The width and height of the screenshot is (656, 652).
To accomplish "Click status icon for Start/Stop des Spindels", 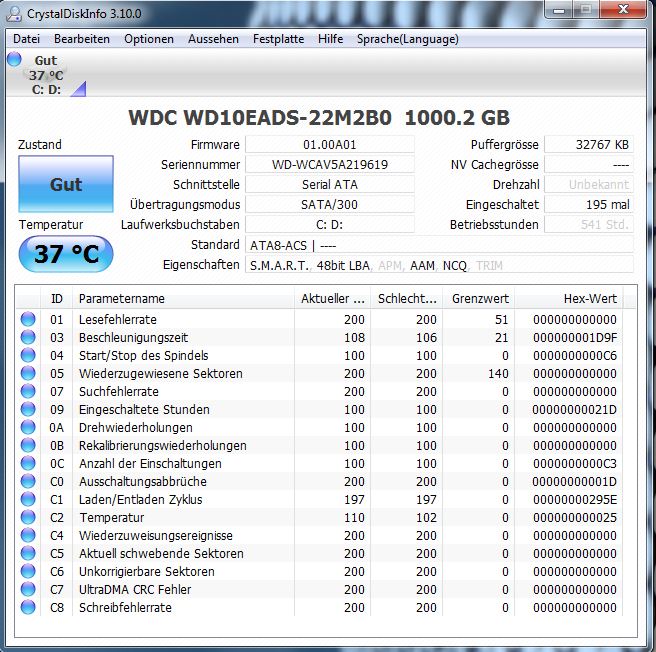I will coord(28,355).
